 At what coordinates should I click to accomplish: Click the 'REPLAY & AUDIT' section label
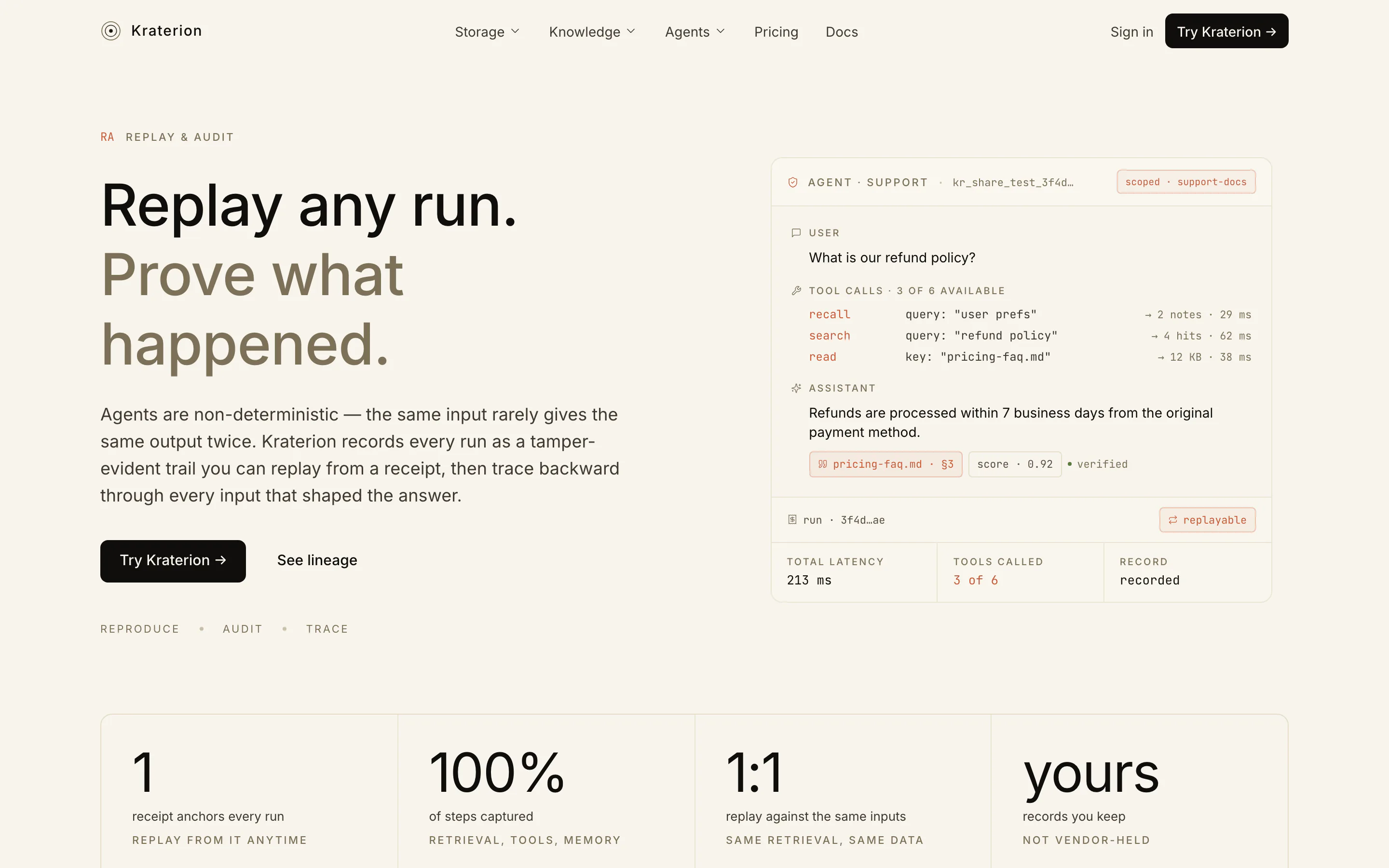click(x=179, y=137)
